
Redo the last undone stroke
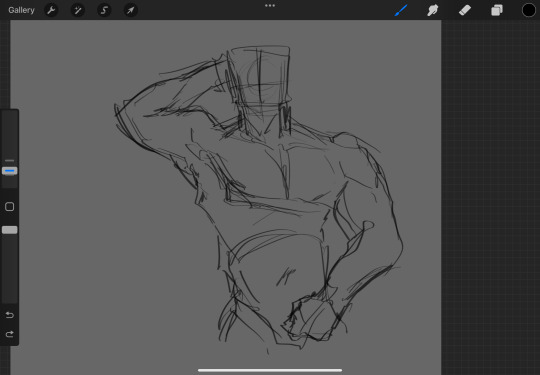pos(10,334)
